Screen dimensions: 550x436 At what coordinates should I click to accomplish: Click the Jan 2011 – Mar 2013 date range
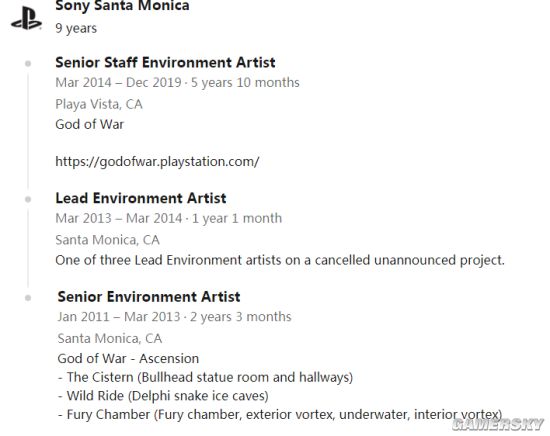119,317
